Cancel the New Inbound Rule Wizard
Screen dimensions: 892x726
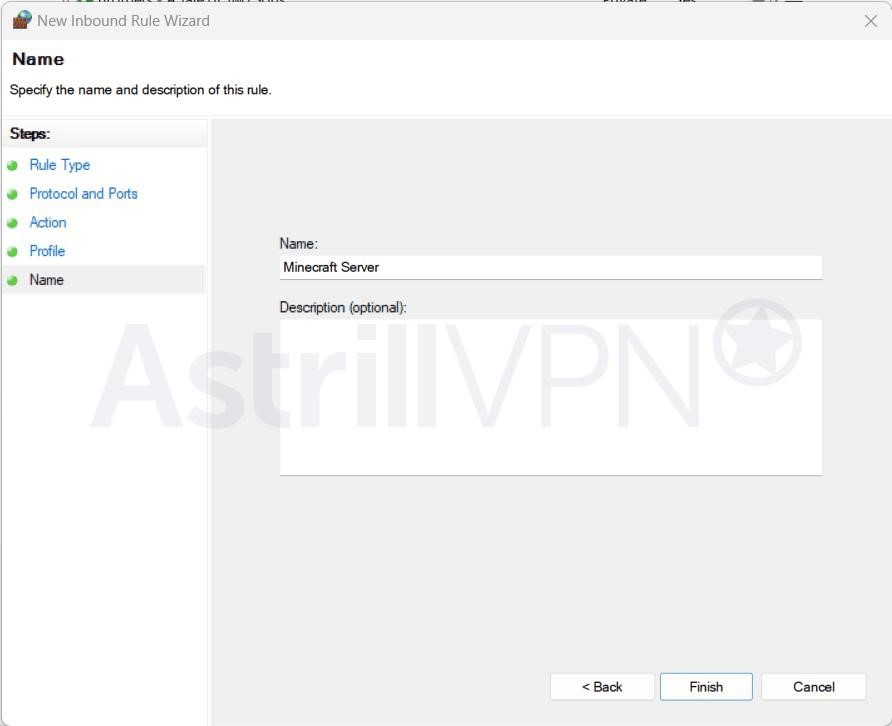click(814, 687)
